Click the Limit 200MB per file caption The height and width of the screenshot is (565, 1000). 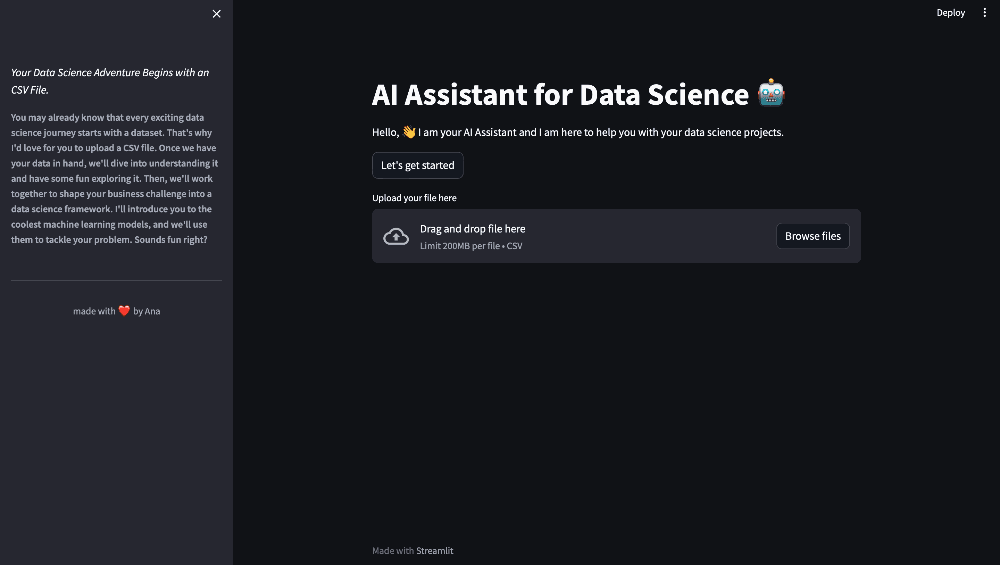coord(471,246)
